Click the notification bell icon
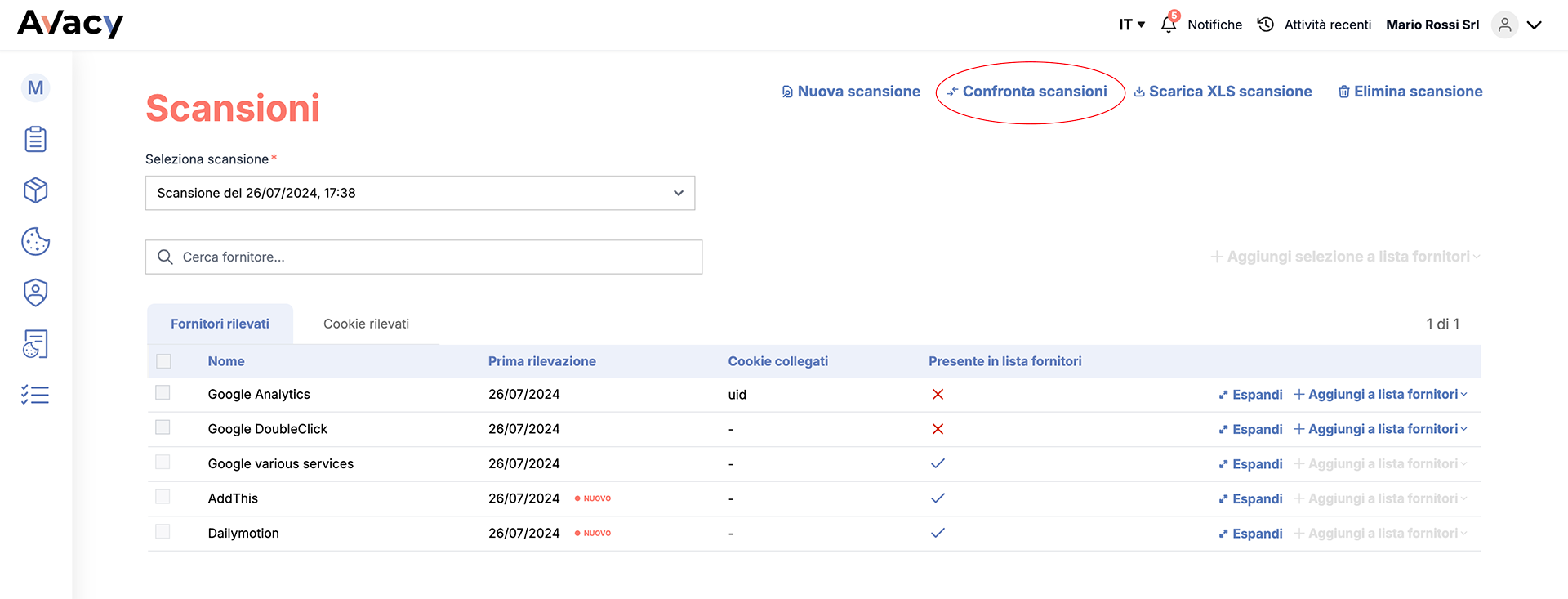Viewport: 1568px width, 599px height. 1169,24
